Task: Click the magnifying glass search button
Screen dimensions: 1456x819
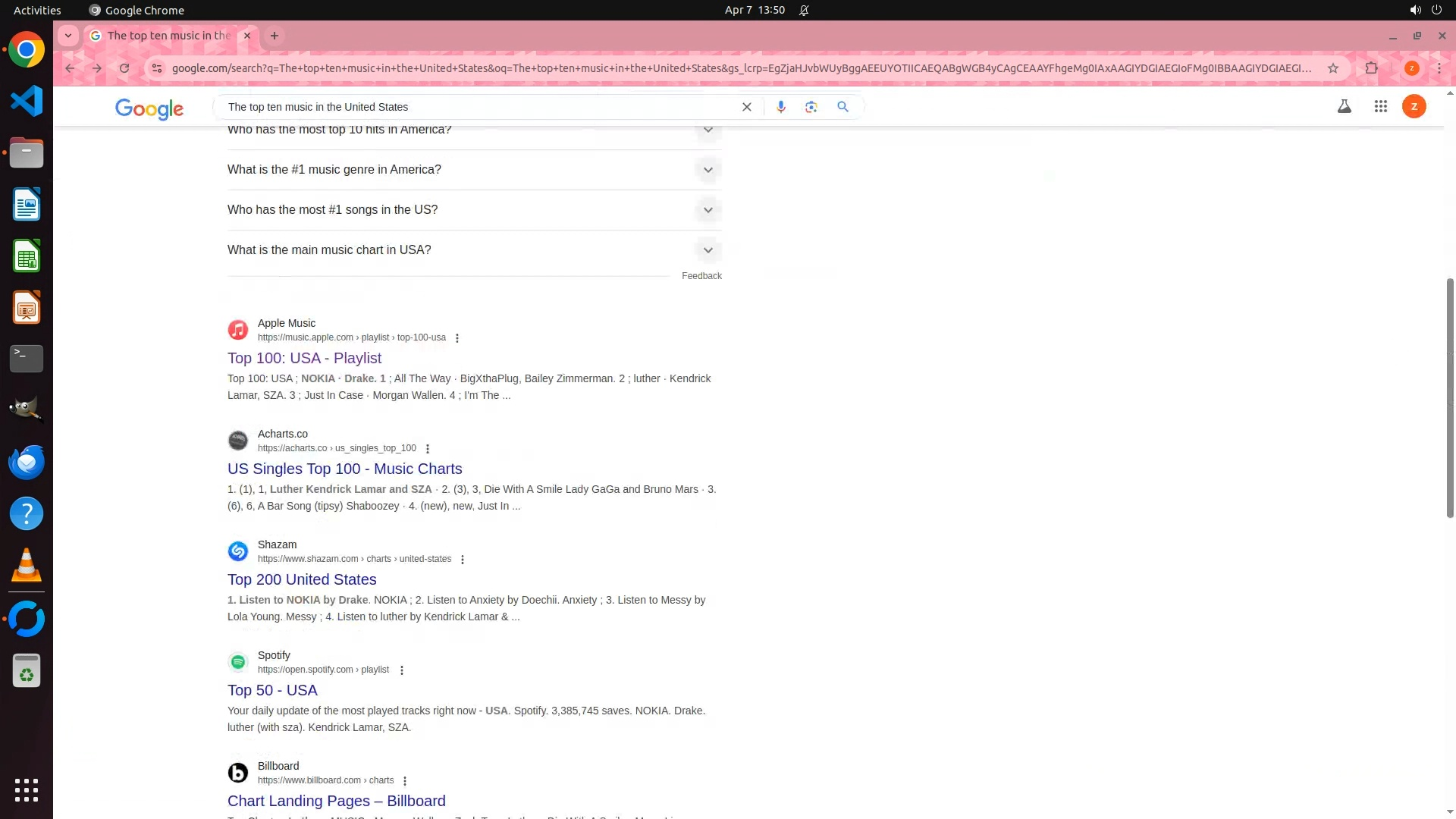Action: pos(843,107)
